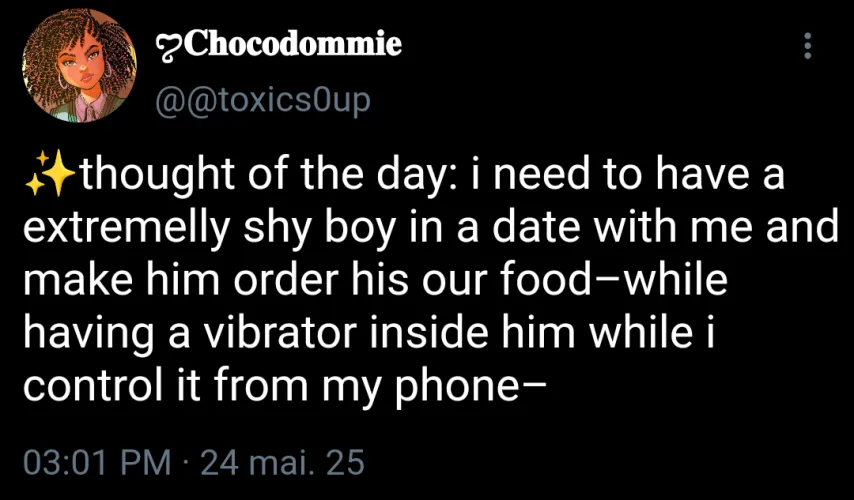Select the "24 mai. 25" date
Screen dimensions: 854x500
[x=282, y=464]
